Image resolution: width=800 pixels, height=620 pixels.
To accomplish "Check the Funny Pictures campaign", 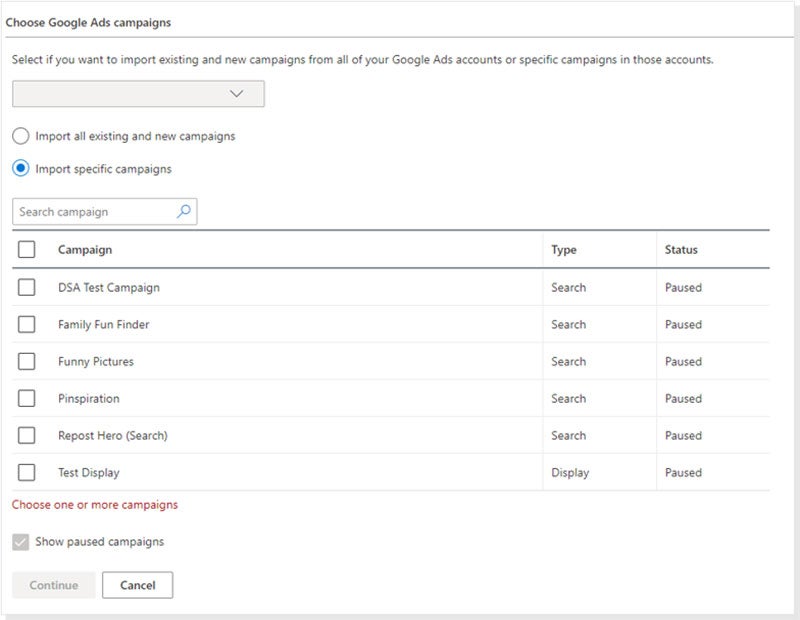I will tap(27, 361).
